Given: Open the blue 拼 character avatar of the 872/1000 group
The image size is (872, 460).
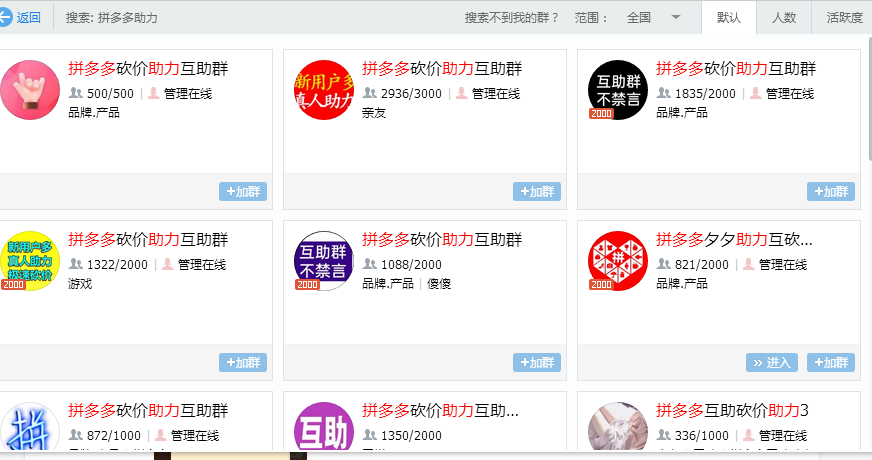Looking at the screenshot, I should (29, 426).
